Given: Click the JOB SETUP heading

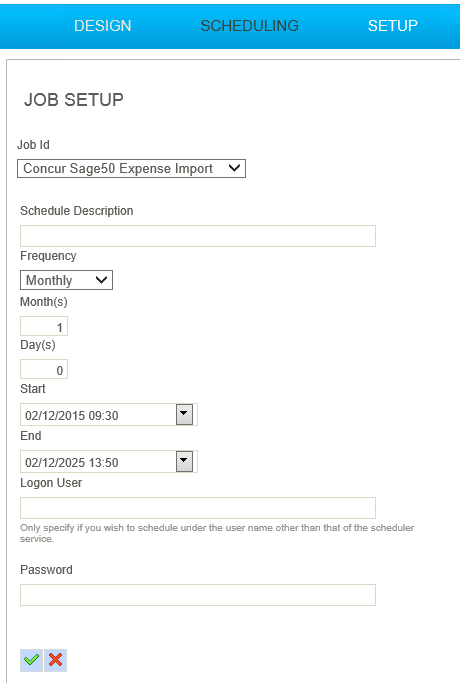Looking at the screenshot, I should [x=74, y=100].
